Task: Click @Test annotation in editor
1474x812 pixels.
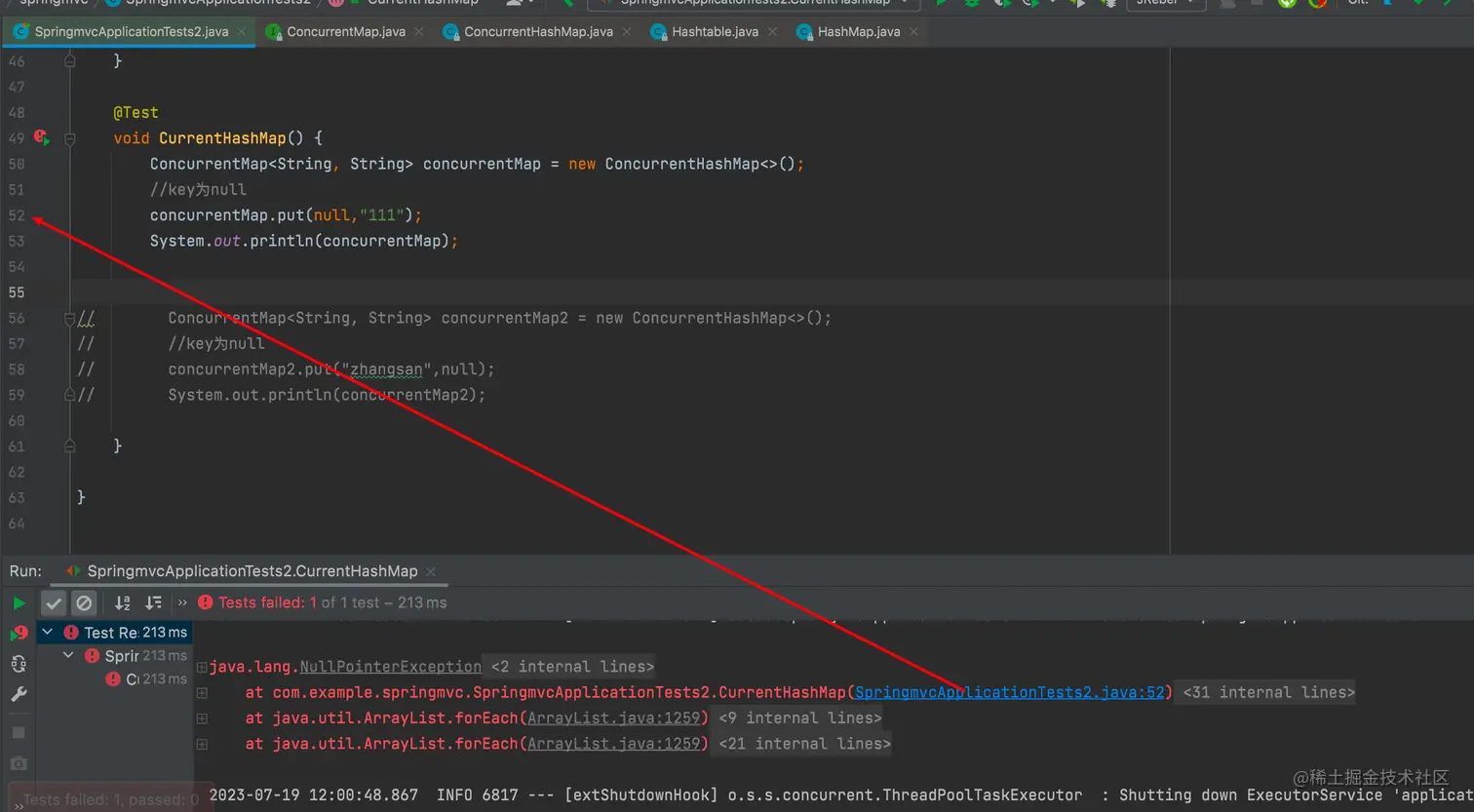Action: (x=136, y=113)
